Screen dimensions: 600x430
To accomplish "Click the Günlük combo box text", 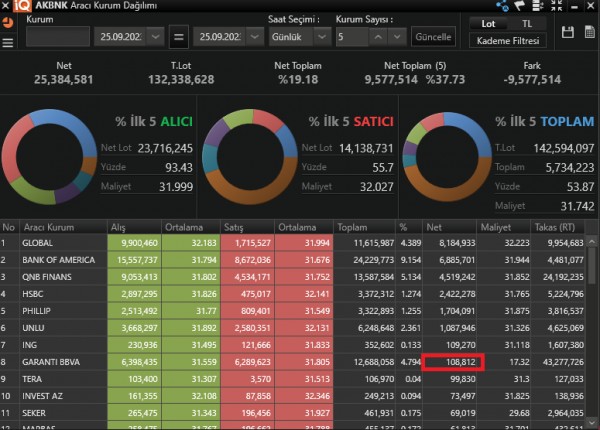I will coord(287,37).
